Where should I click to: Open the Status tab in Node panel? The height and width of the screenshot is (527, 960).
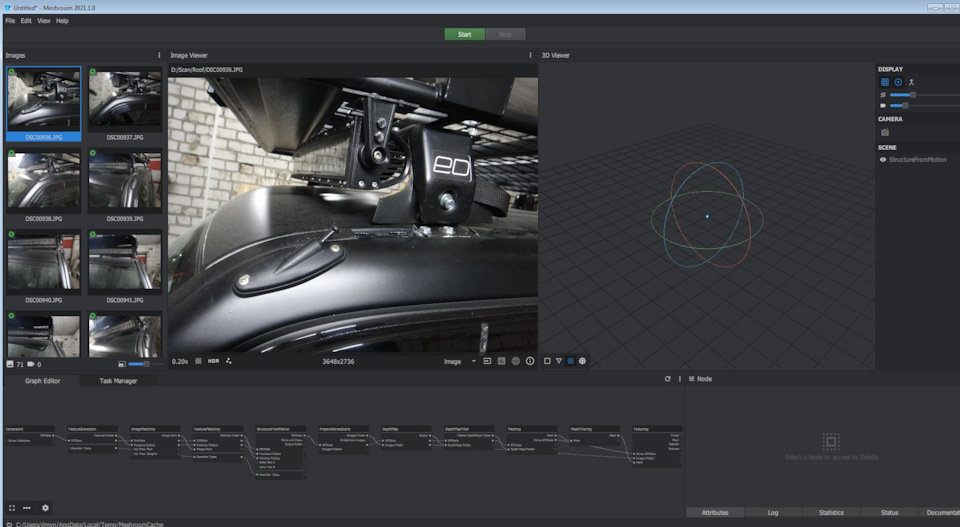pyautogui.click(x=890, y=512)
